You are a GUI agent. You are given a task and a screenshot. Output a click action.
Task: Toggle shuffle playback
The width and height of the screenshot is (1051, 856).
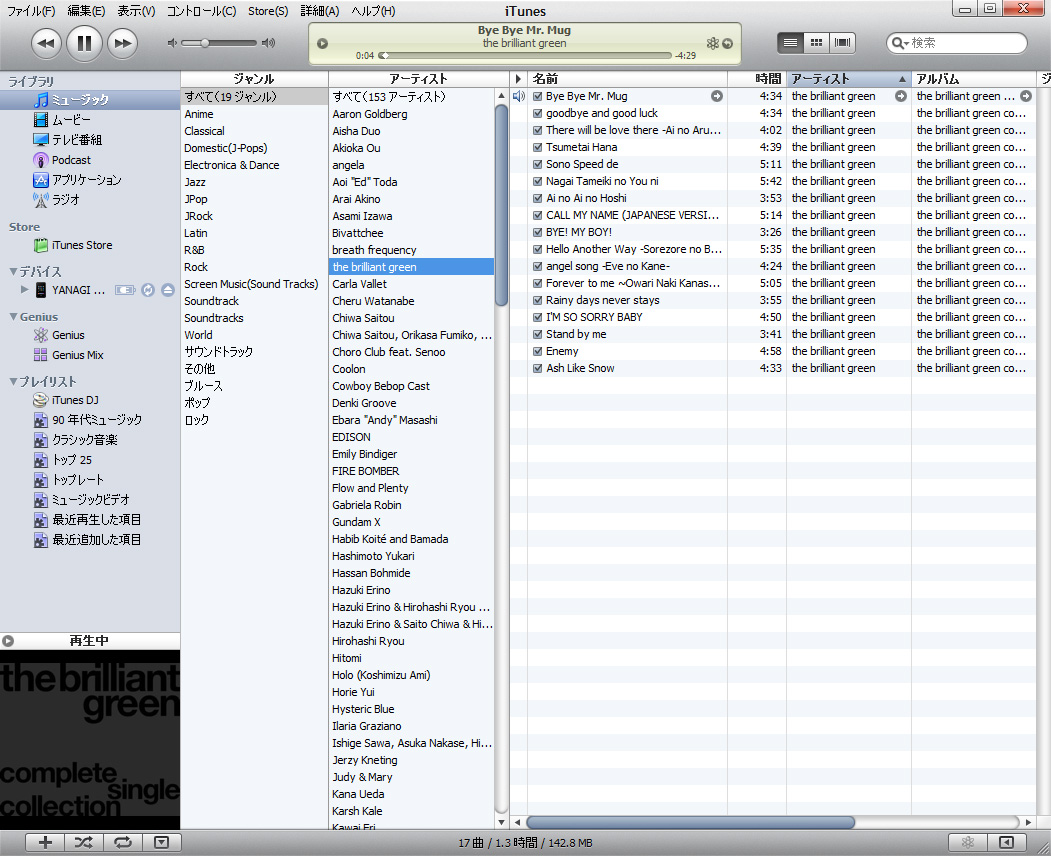tap(84, 843)
